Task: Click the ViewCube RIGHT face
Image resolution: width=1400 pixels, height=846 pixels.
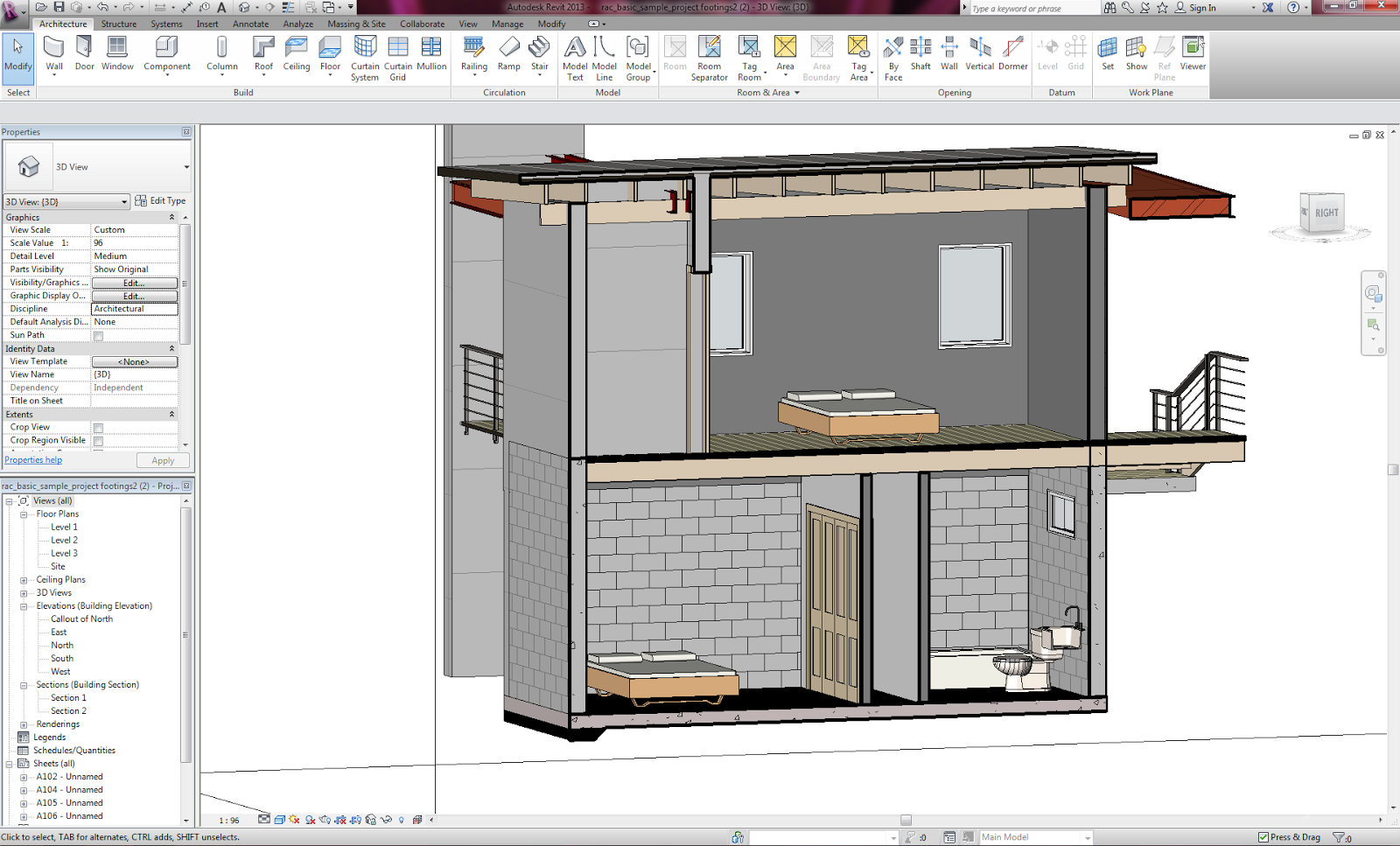Action: point(1326,213)
